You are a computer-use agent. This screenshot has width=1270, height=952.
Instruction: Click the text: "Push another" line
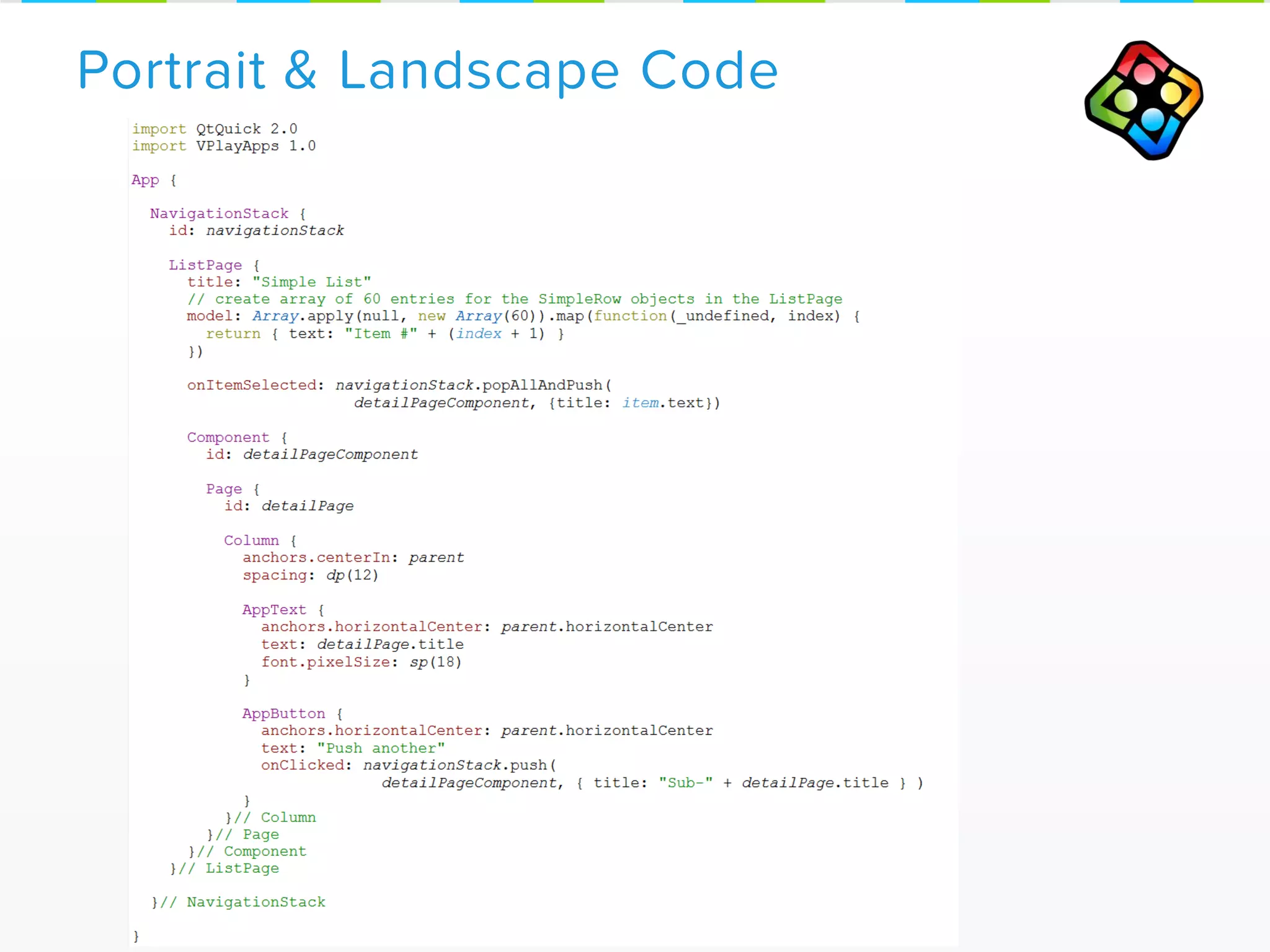353,748
